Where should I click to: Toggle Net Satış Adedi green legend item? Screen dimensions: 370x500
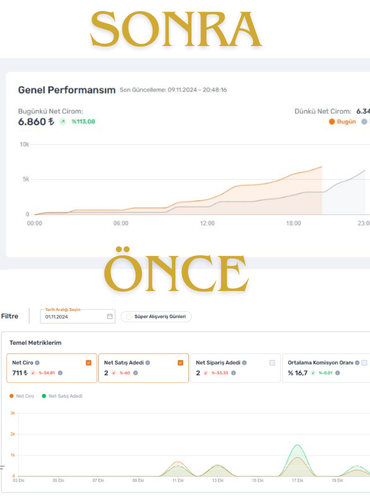tap(62, 396)
